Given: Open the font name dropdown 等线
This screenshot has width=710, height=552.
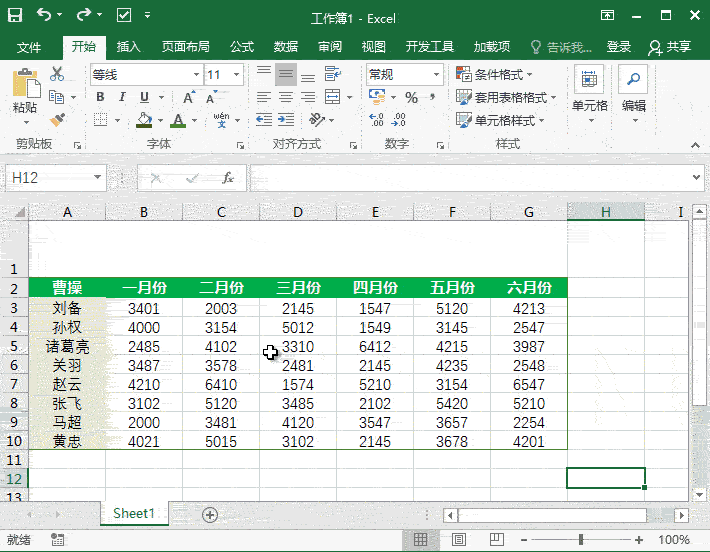Looking at the screenshot, I should click(x=196, y=75).
